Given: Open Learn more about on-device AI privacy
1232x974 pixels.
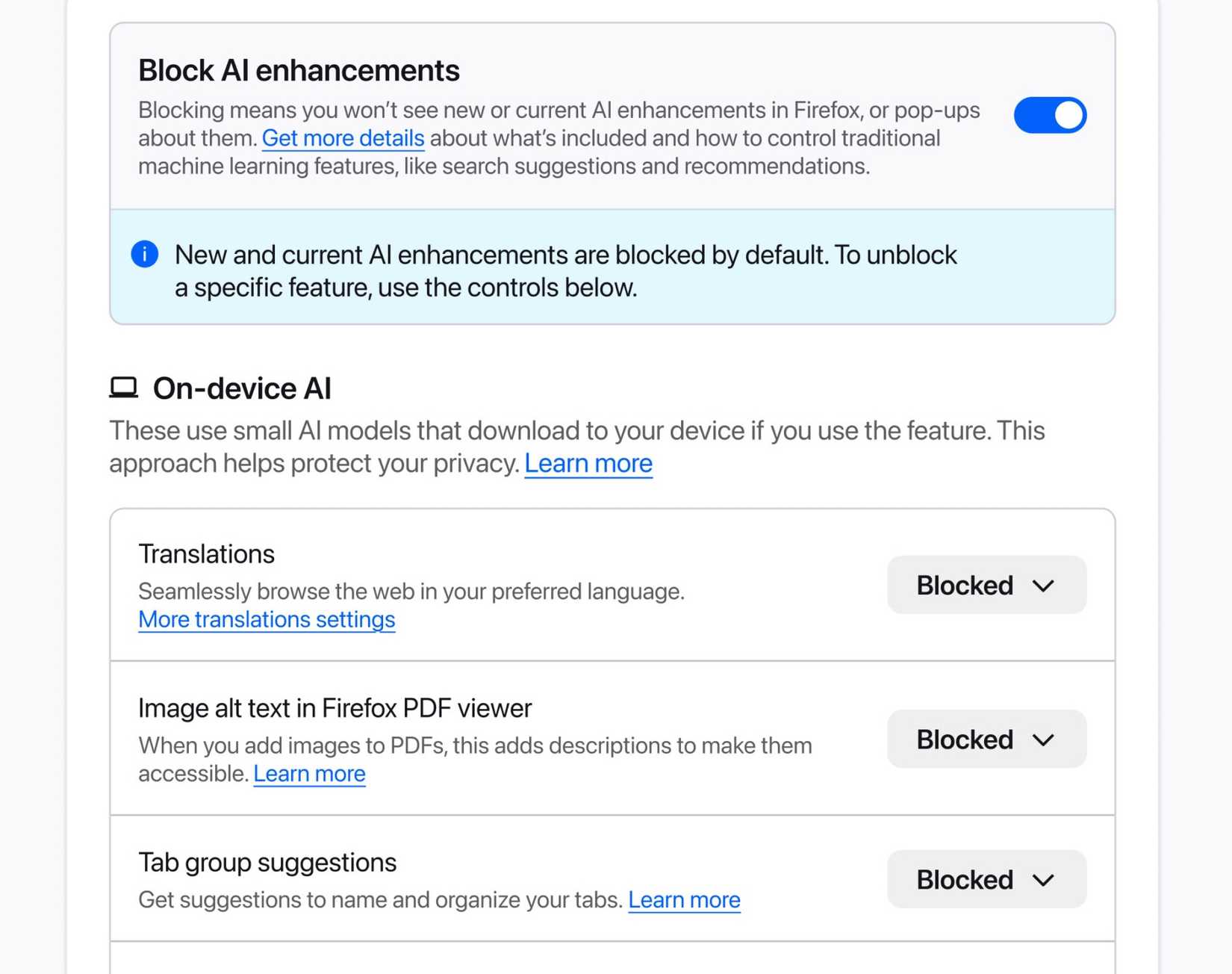Looking at the screenshot, I should point(588,463).
